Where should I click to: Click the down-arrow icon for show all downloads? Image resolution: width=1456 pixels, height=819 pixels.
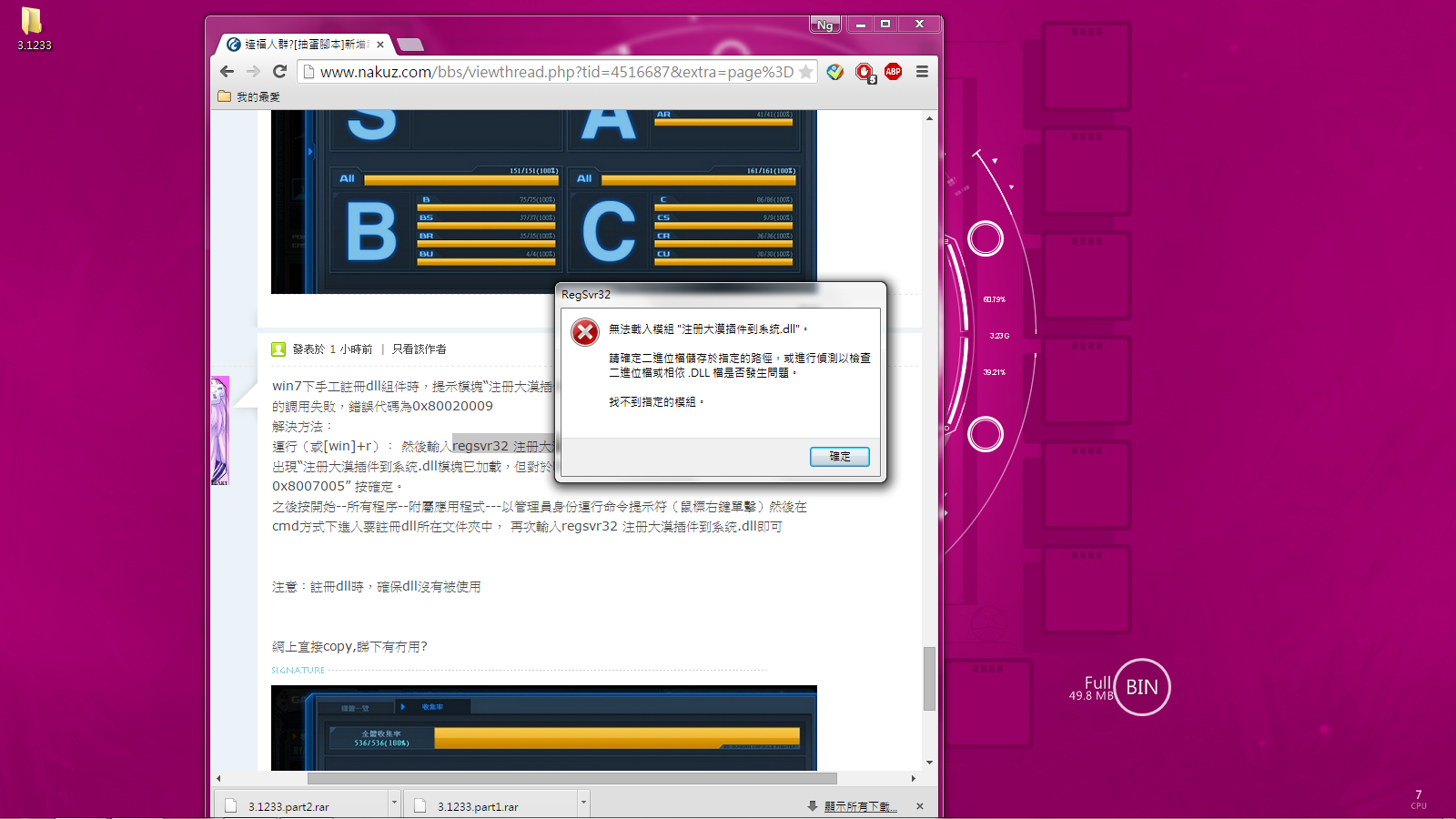(813, 806)
